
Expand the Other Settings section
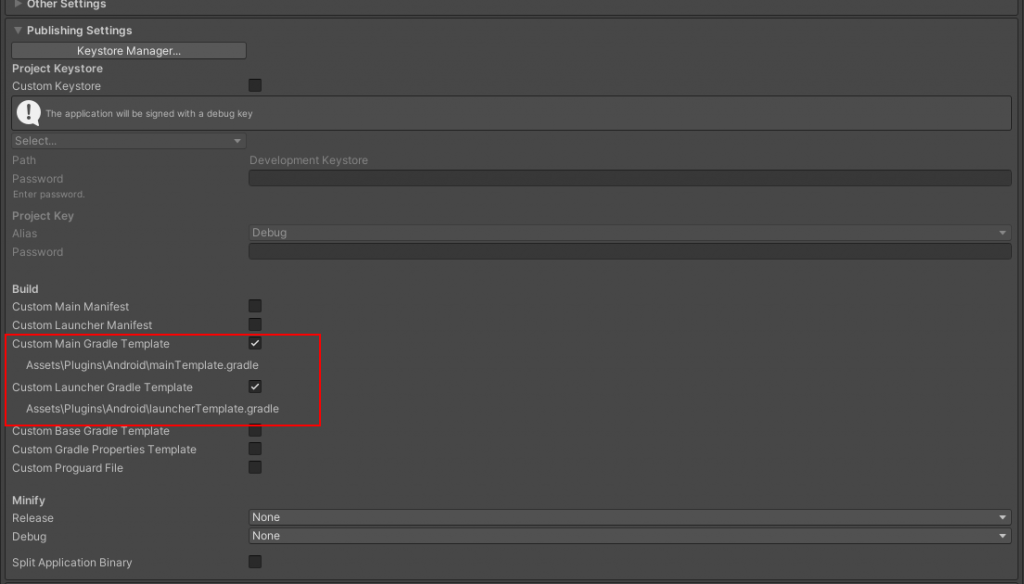click(x=18, y=4)
